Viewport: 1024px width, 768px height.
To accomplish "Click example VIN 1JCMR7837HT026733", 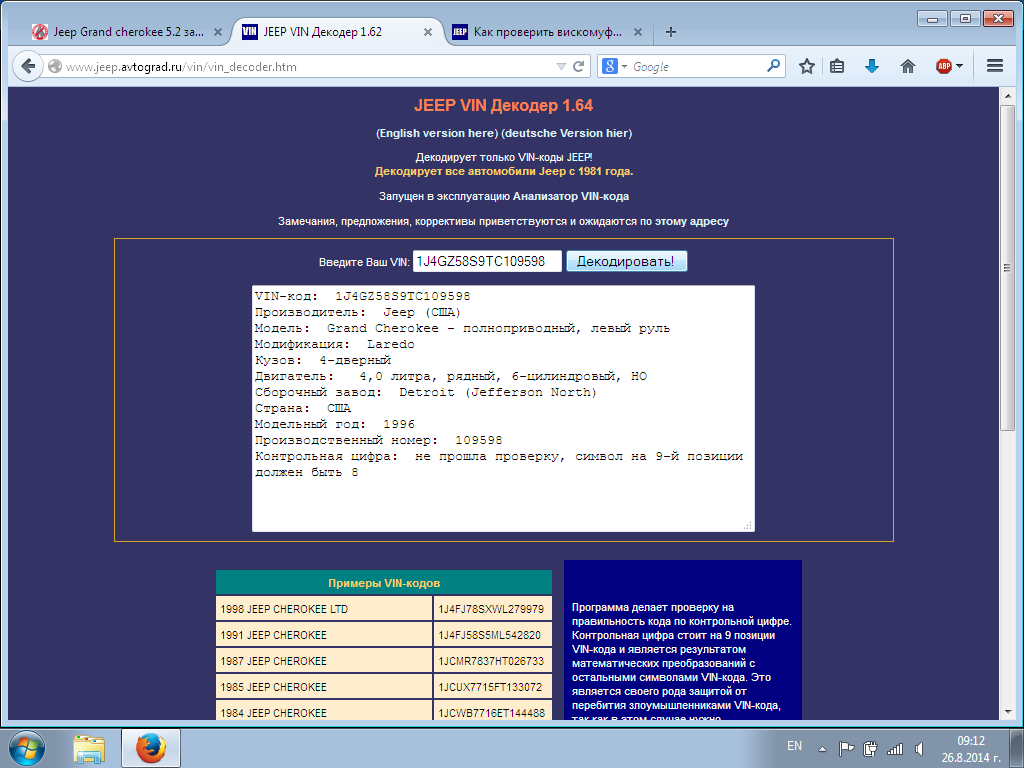I will (491, 662).
